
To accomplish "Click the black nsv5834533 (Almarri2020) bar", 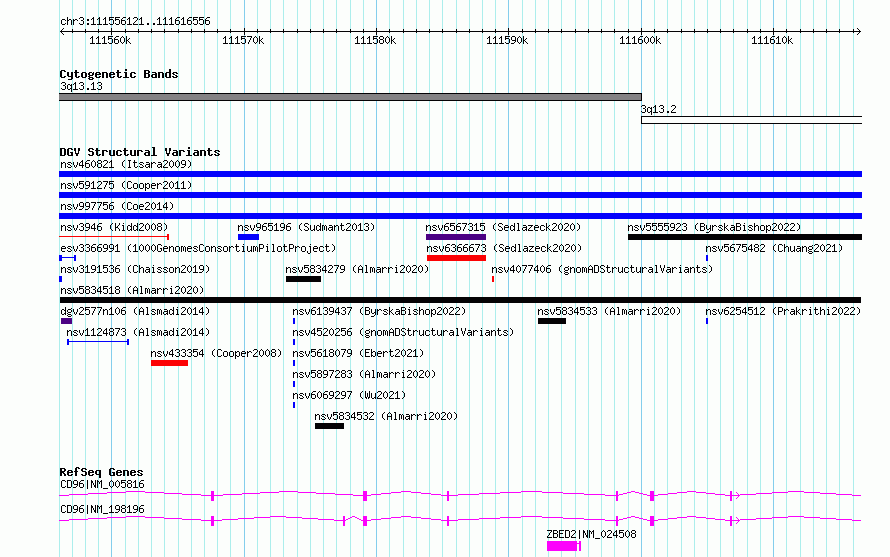I will (552, 321).
